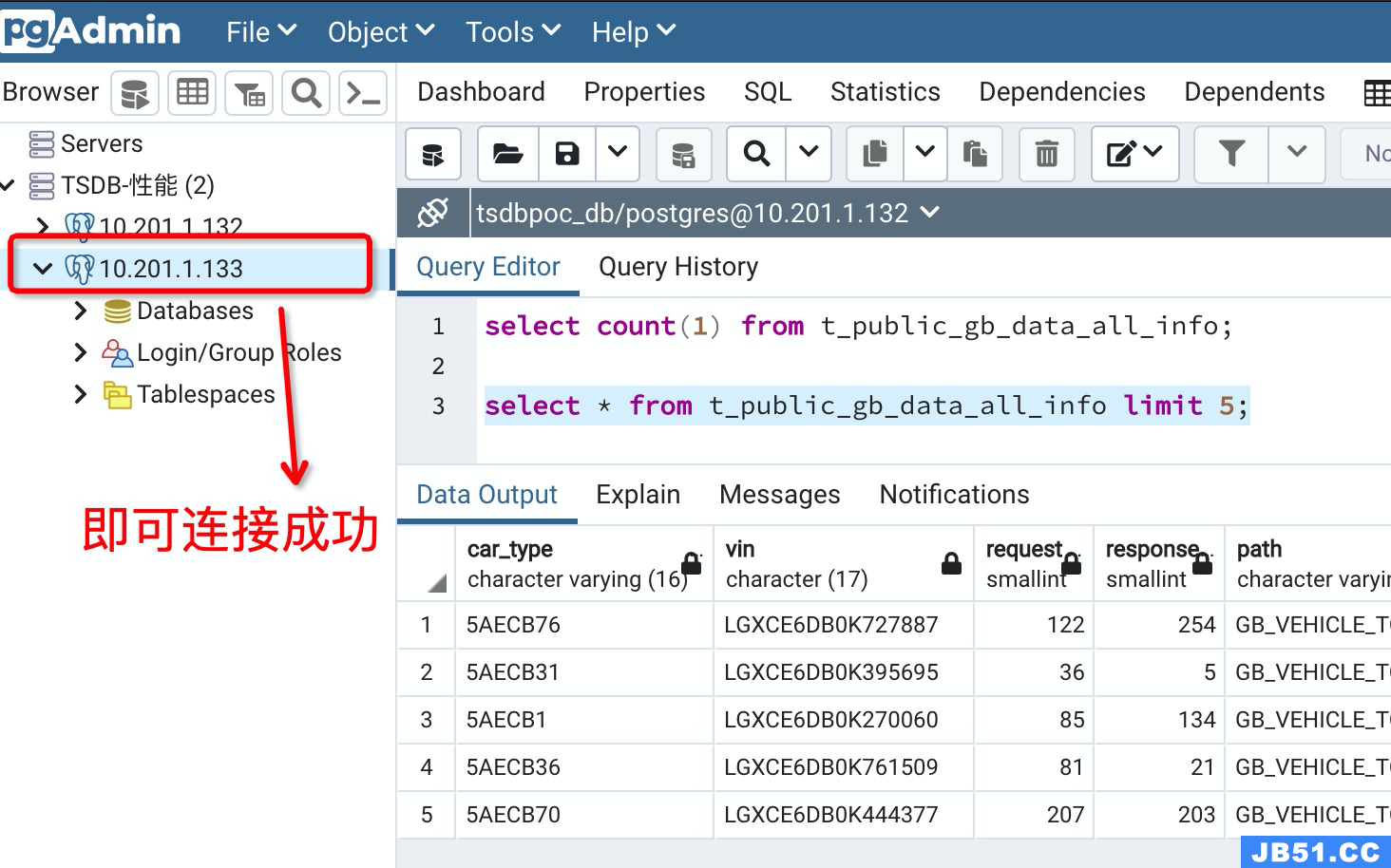Select cell LGXCE6DB0K395695

point(844,672)
